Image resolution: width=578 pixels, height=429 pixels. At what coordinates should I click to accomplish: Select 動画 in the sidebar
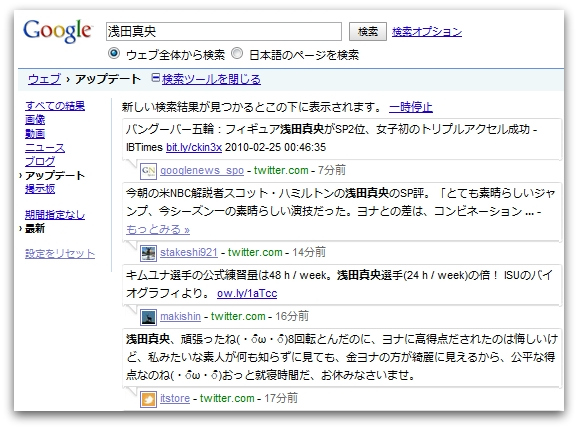35,133
